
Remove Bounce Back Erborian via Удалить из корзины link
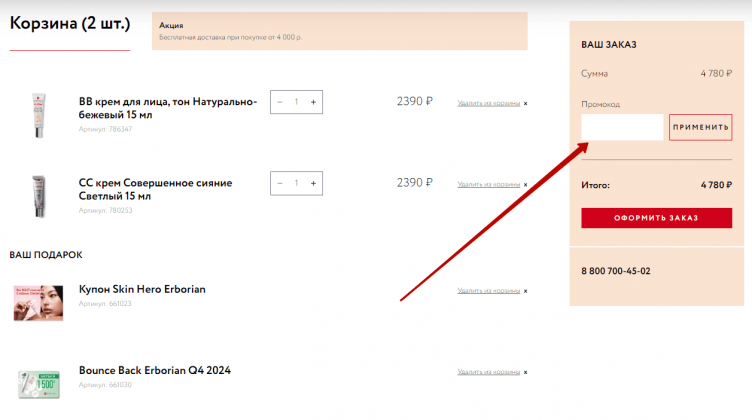click(x=488, y=372)
